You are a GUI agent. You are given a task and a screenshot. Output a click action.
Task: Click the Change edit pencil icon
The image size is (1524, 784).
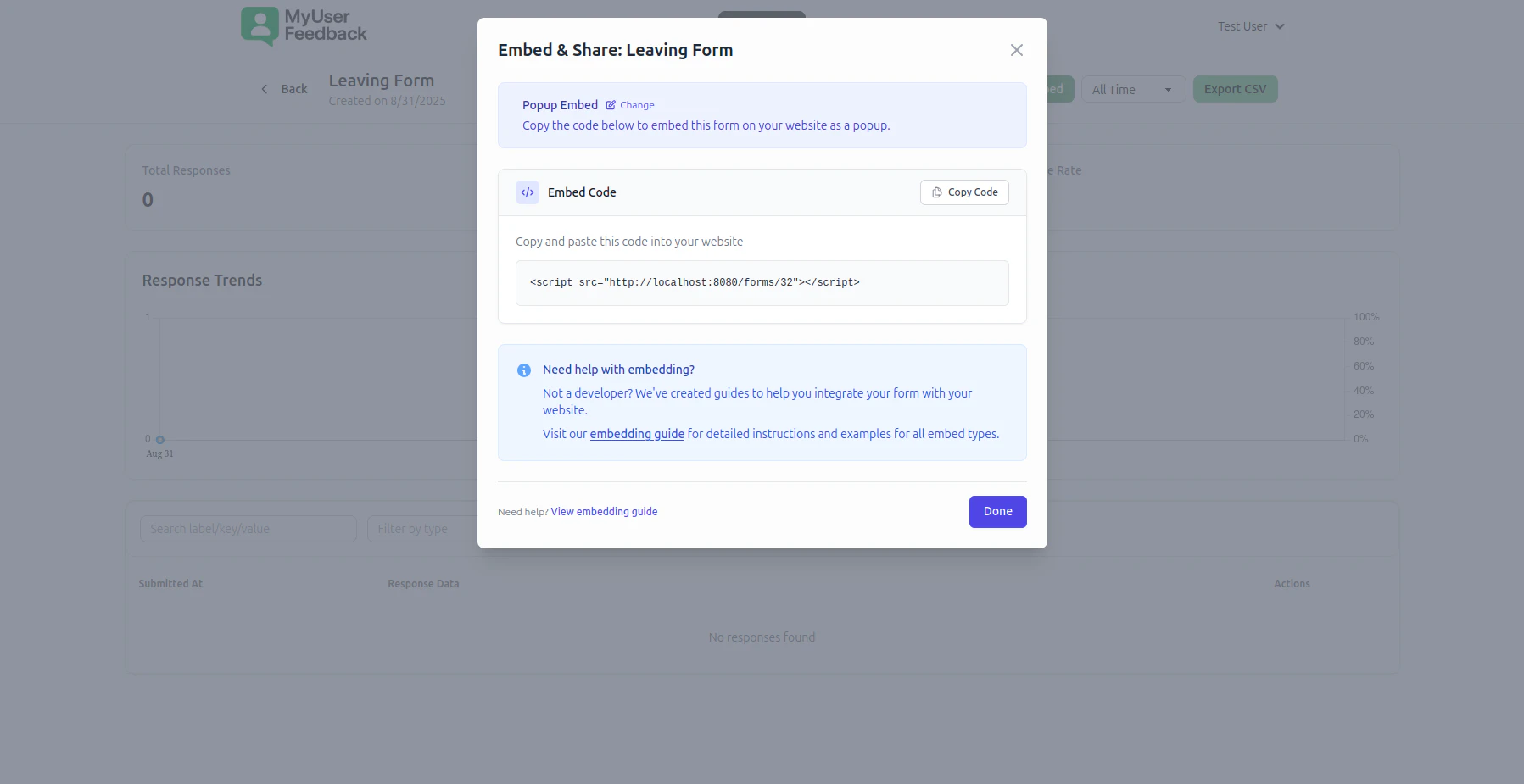pos(611,105)
